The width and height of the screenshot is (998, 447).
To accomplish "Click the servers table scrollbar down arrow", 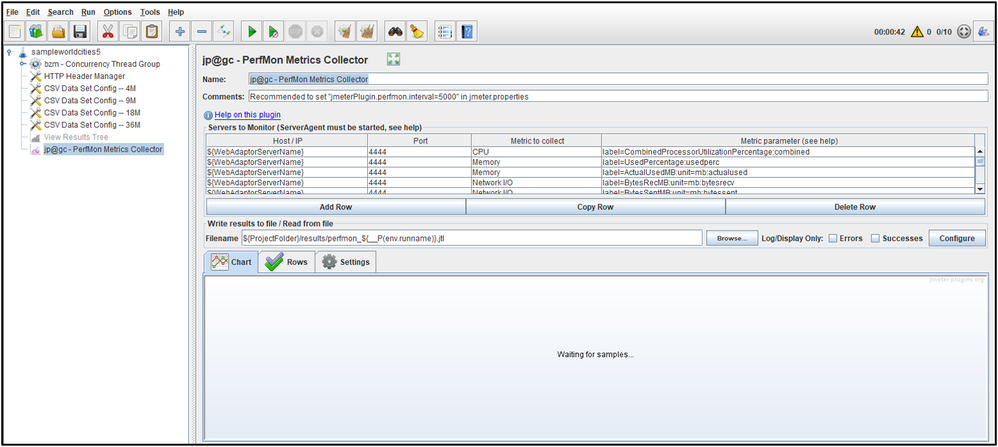I will (x=980, y=187).
